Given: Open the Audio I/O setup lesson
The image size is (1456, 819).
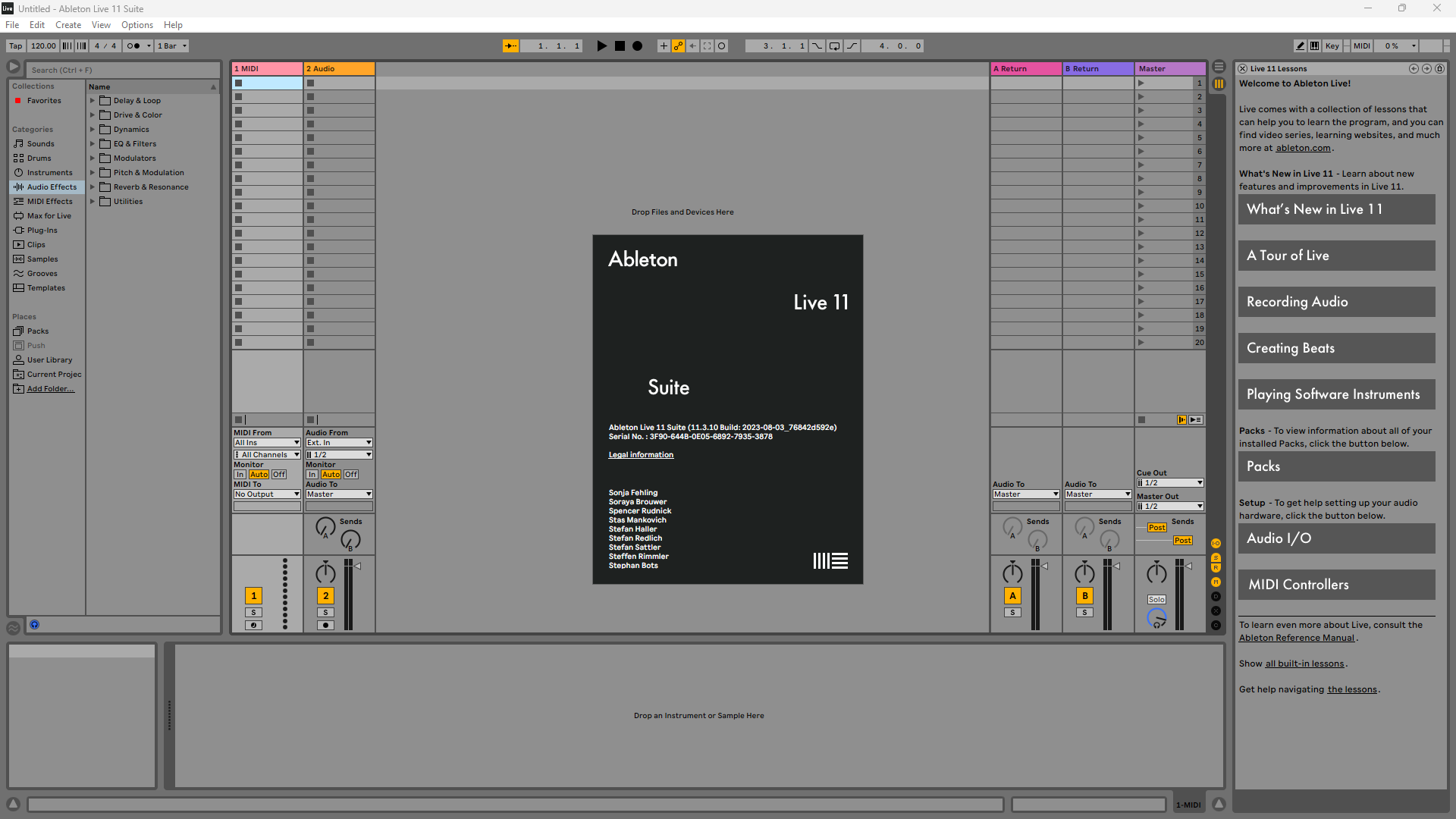Looking at the screenshot, I should [x=1336, y=538].
